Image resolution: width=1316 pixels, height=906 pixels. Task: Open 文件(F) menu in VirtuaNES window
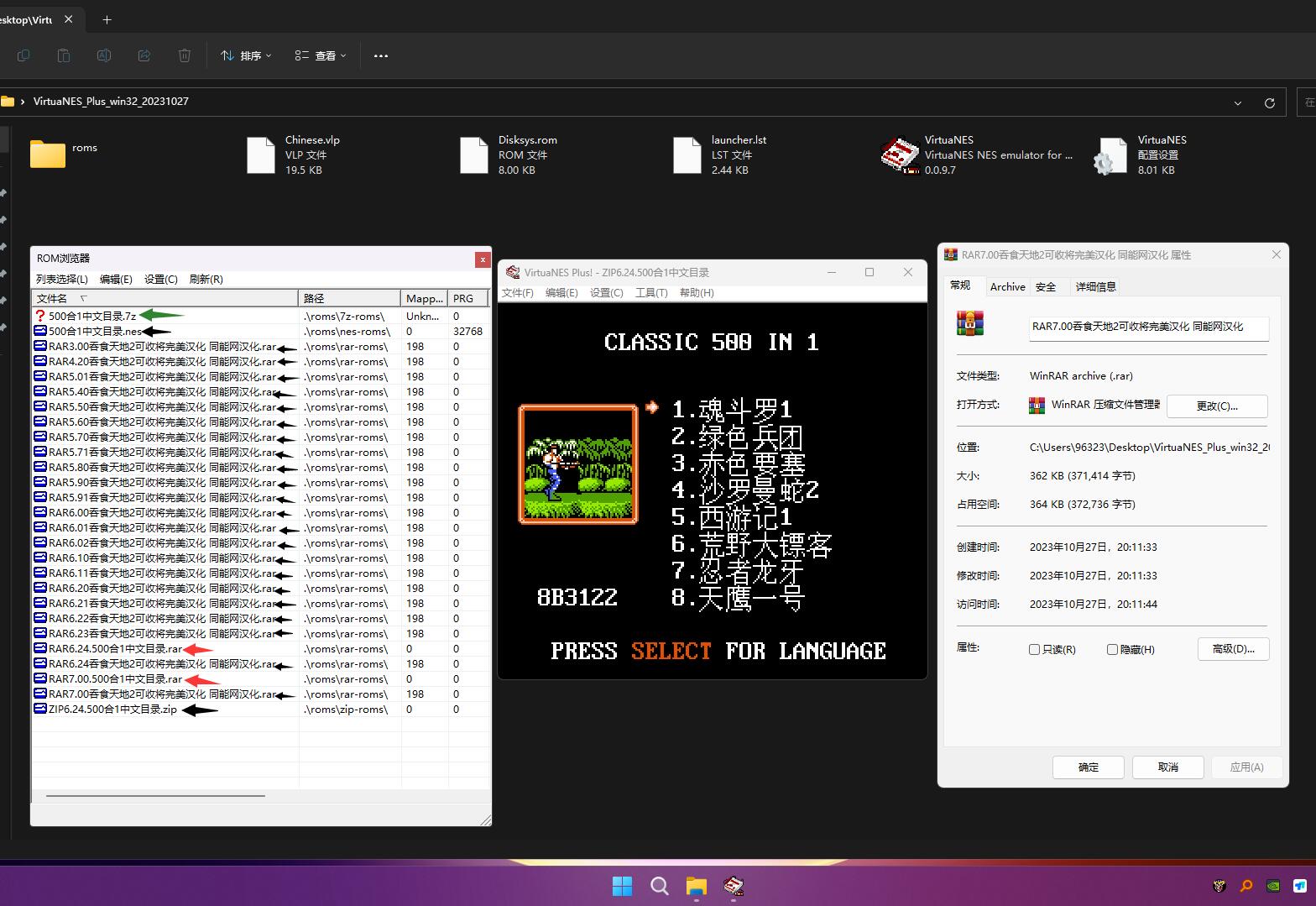pyautogui.click(x=518, y=292)
